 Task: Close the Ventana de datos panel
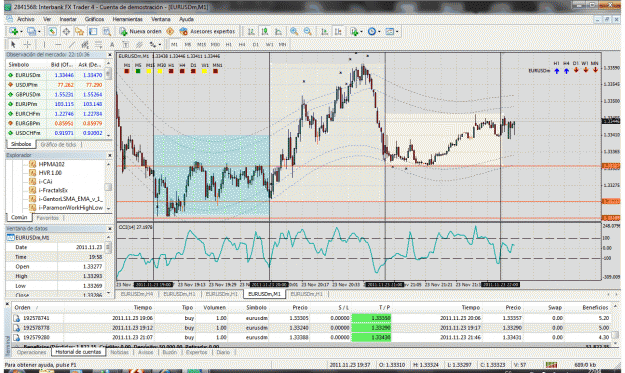pos(110,229)
